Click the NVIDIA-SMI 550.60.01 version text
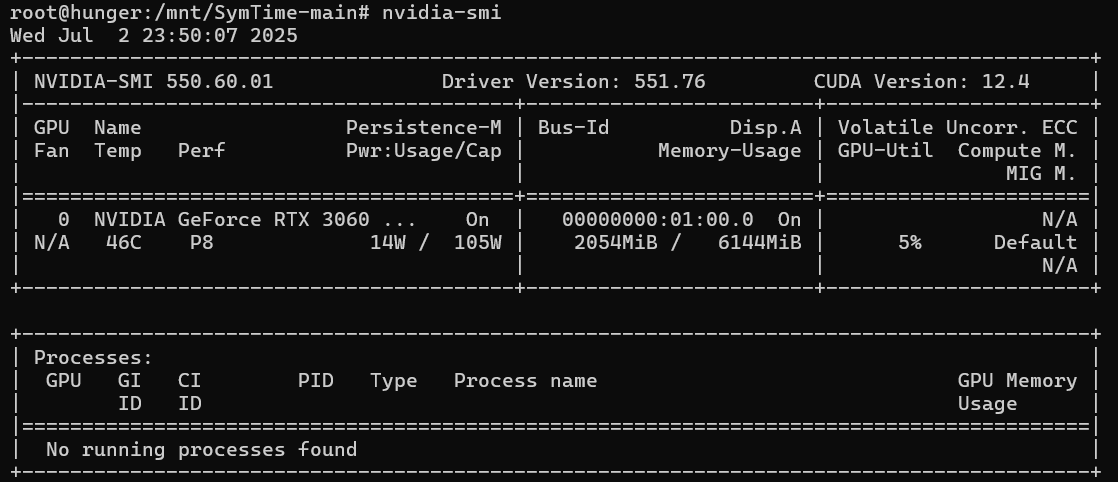Image resolution: width=1118 pixels, height=482 pixels. pos(153,81)
